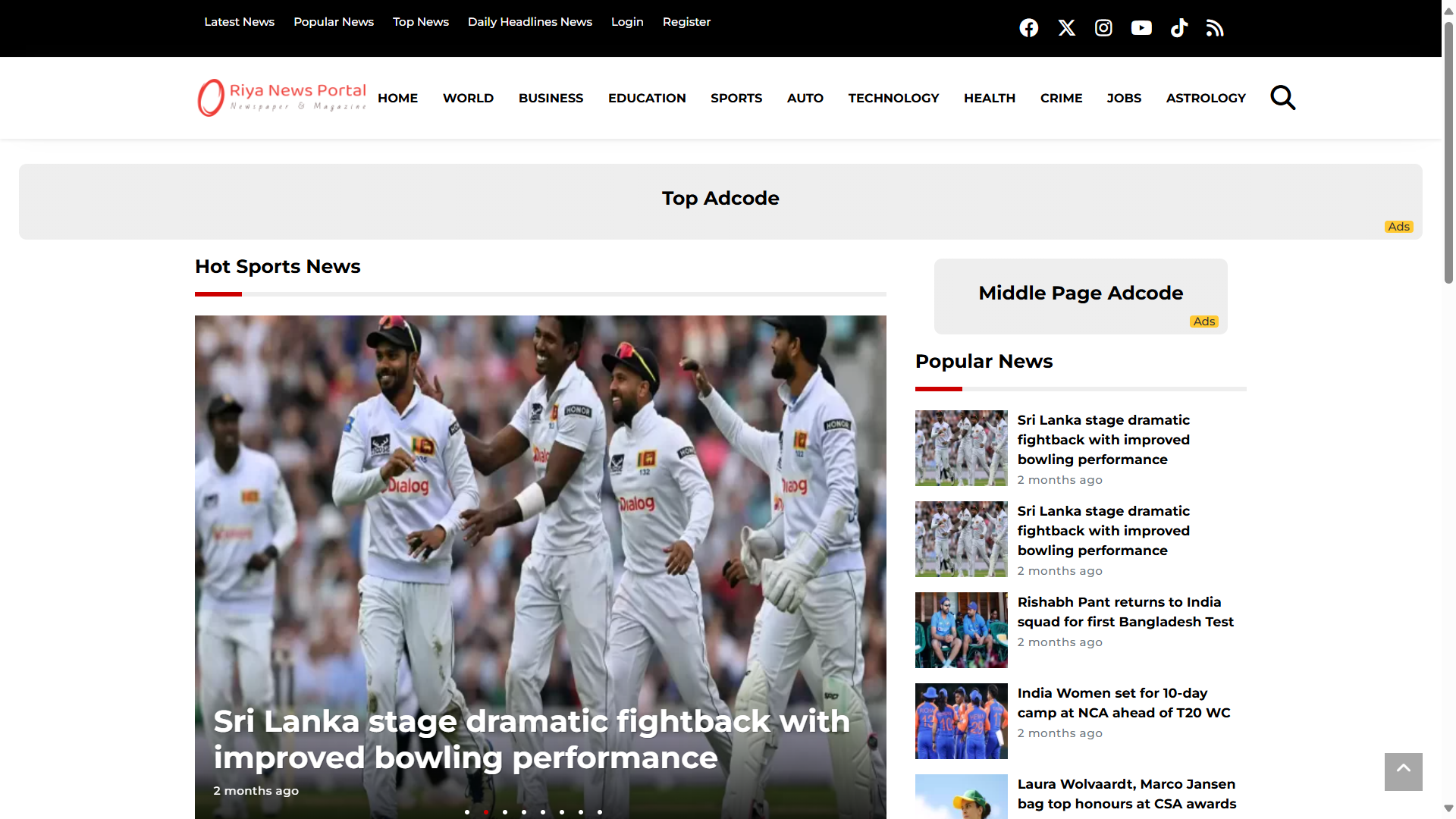This screenshot has height=819, width=1456.
Task: Click the Riya News Portal logo
Action: coord(281,98)
